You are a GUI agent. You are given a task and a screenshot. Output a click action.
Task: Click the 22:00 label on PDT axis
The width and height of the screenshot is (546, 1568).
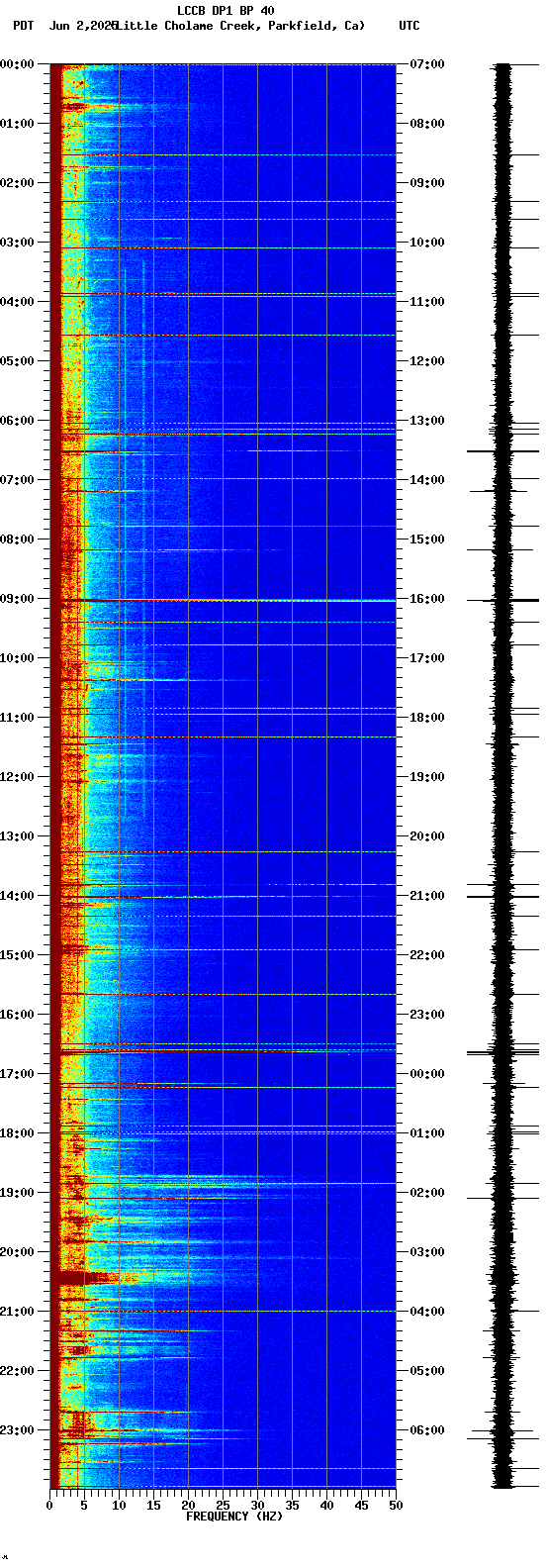17,1371
